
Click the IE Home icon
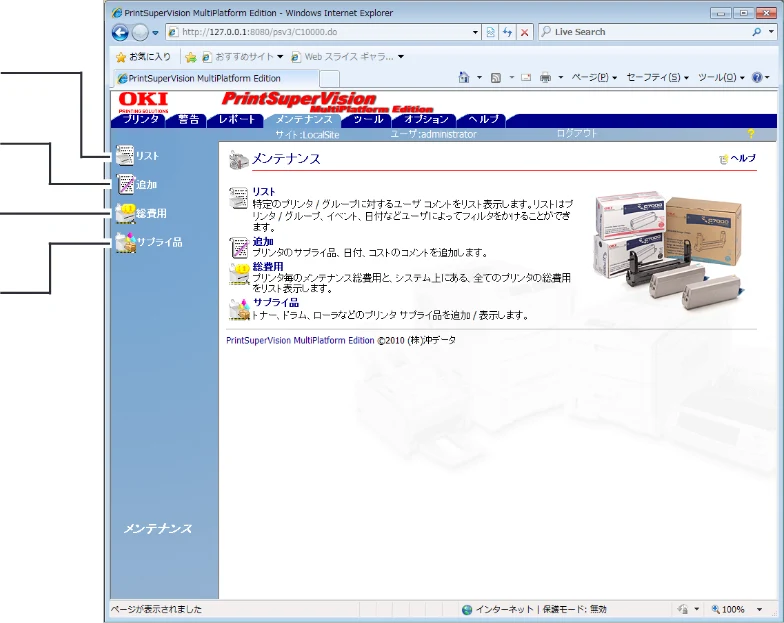tap(464, 78)
